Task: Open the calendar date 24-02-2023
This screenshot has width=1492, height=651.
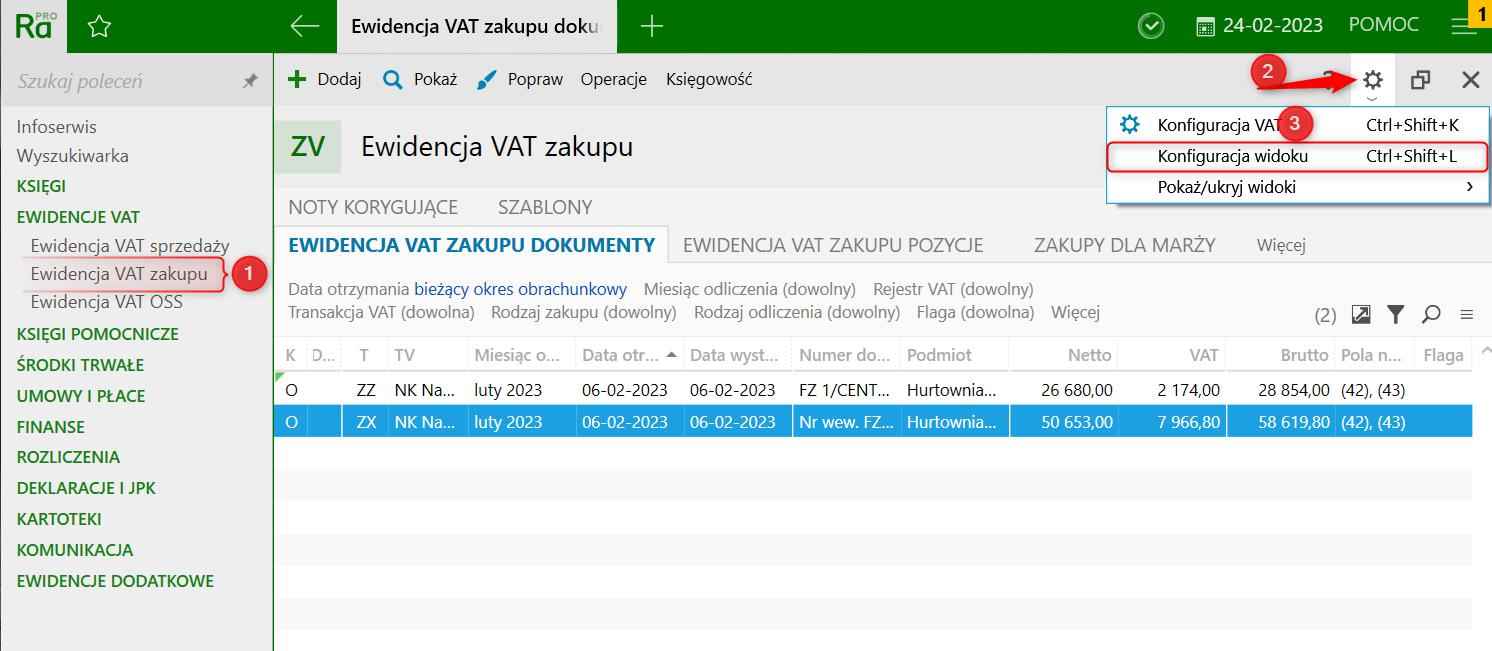Action: click(1259, 26)
